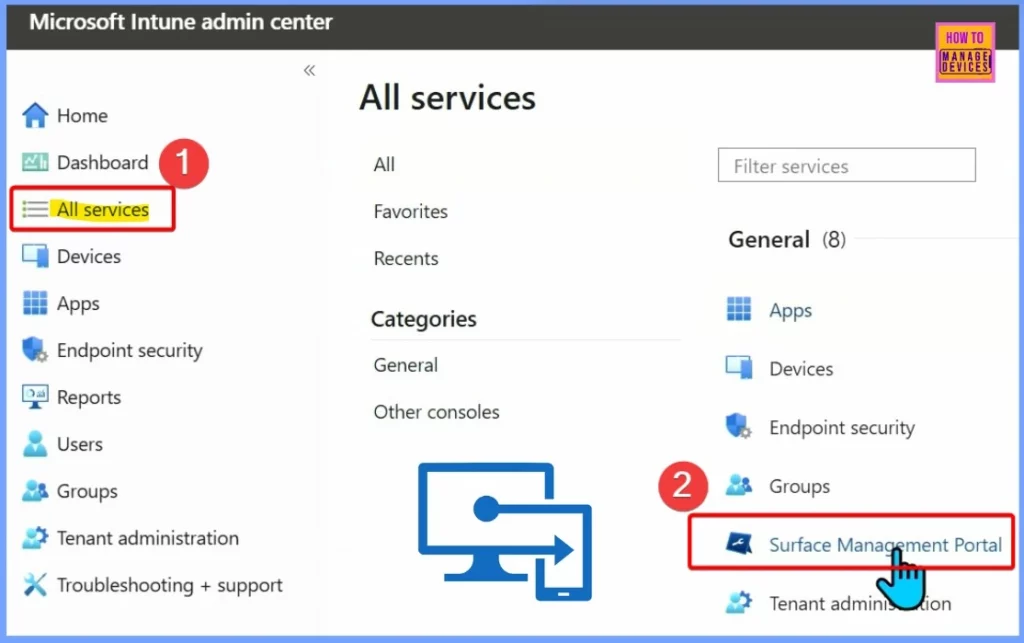Image resolution: width=1024 pixels, height=643 pixels.
Task: Click the All services list icon
Action: (35, 209)
